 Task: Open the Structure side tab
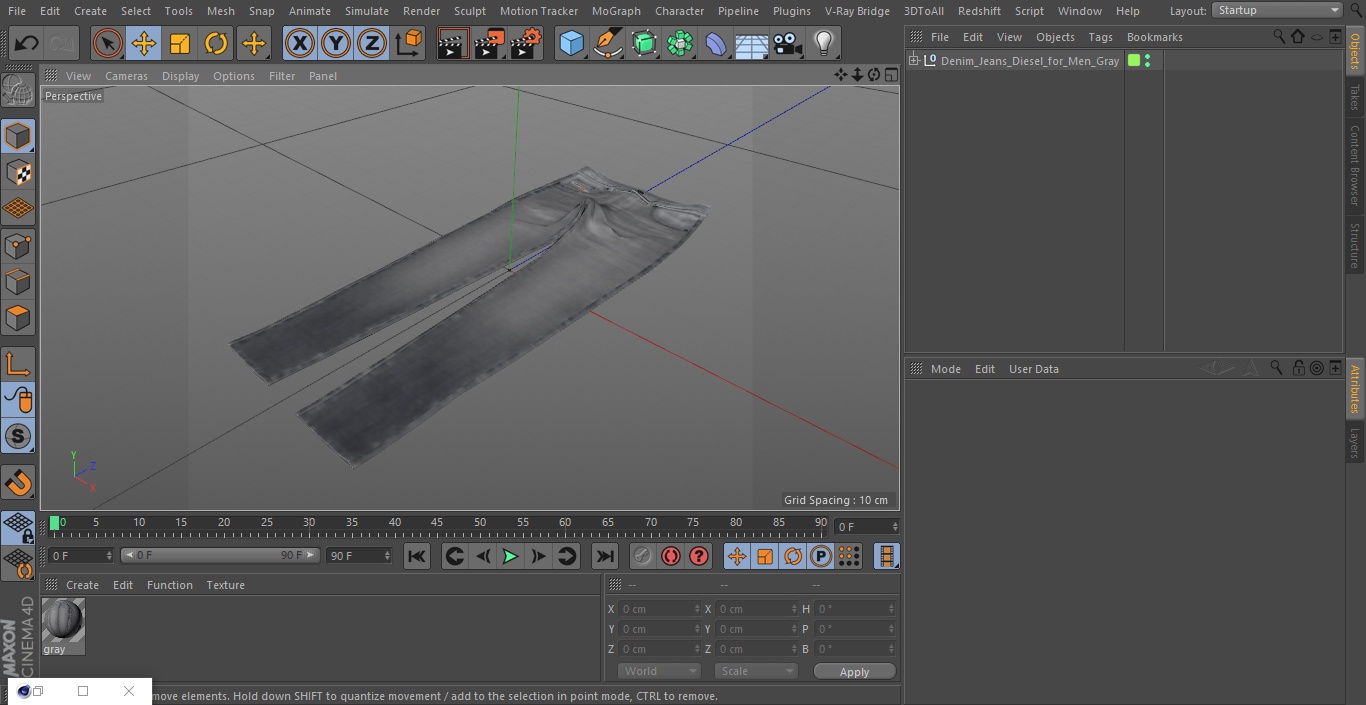click(x=1355, y=245)
